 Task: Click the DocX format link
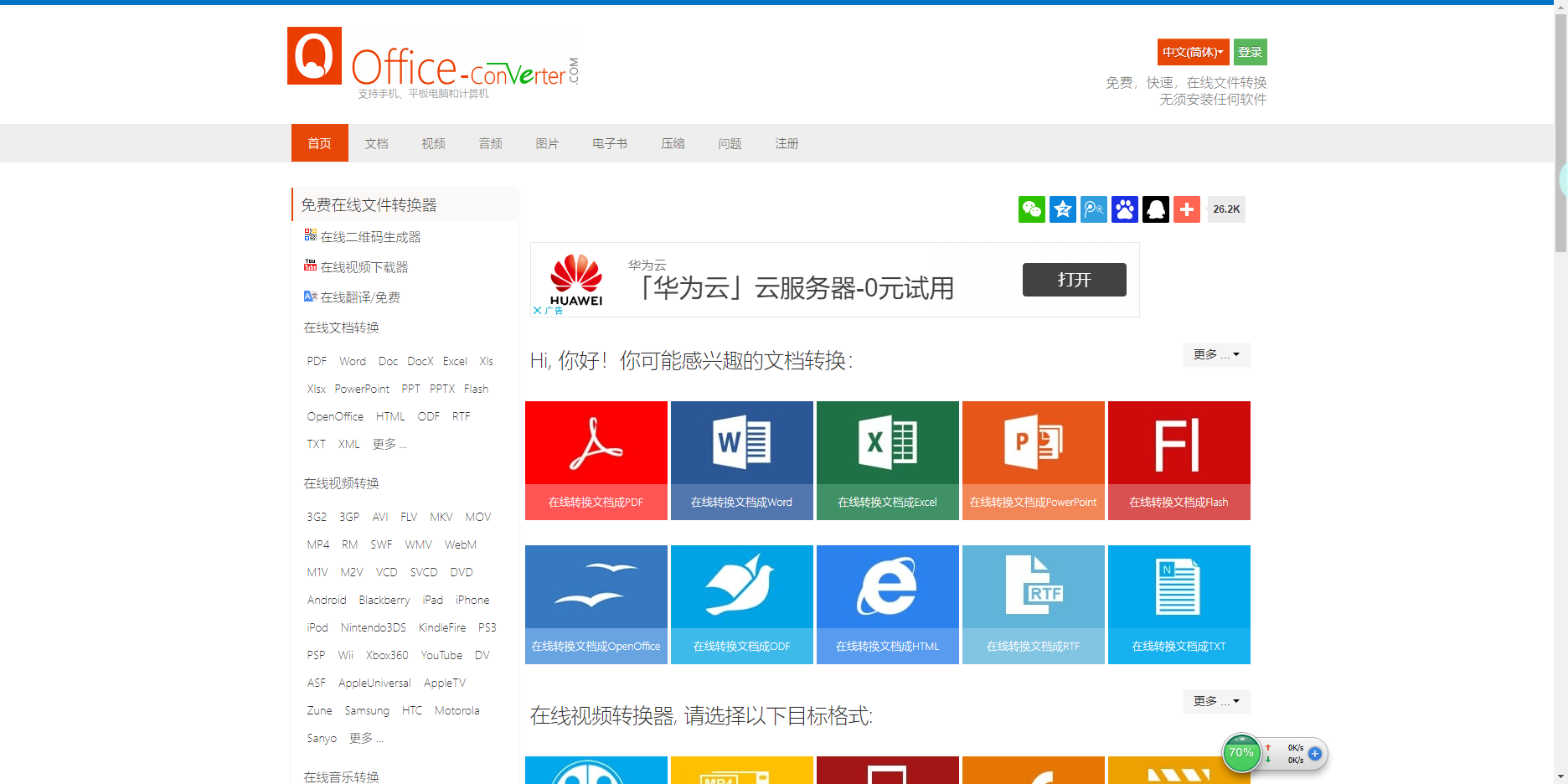(420, 361)
